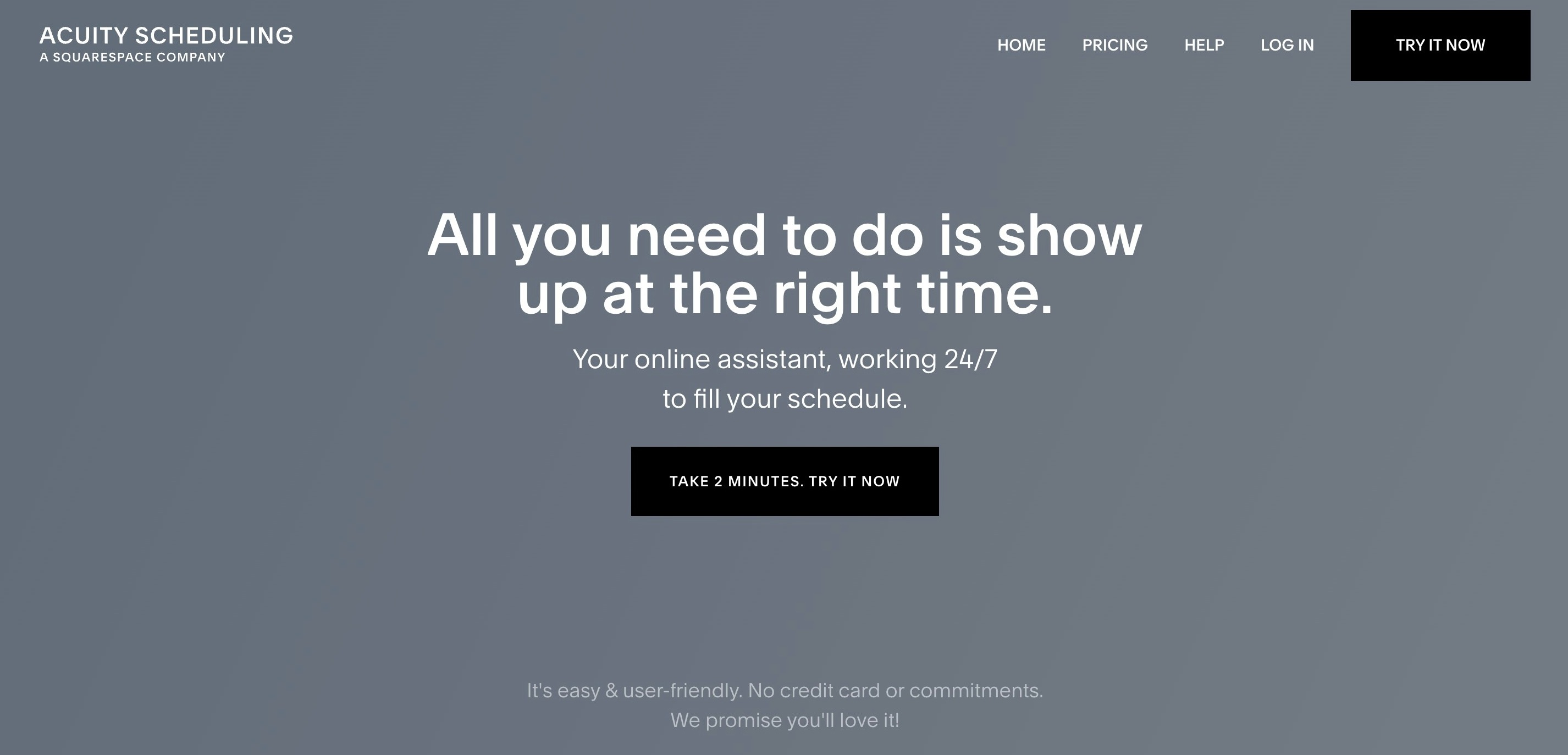Toggle the main CTA button state
The width and height of the screenshot is (1568, 755).
click(785, 481)
